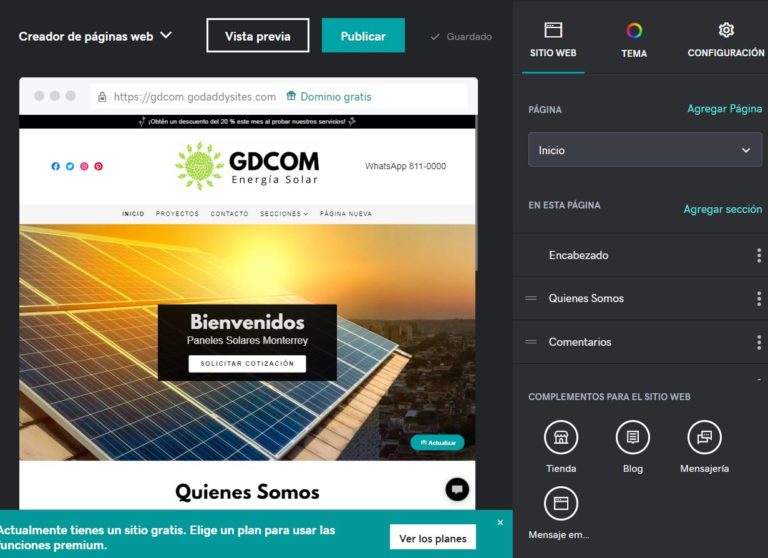Click the Publicar button
The image size is (768, 558).
pyautogui.click(x=363, y=35)
